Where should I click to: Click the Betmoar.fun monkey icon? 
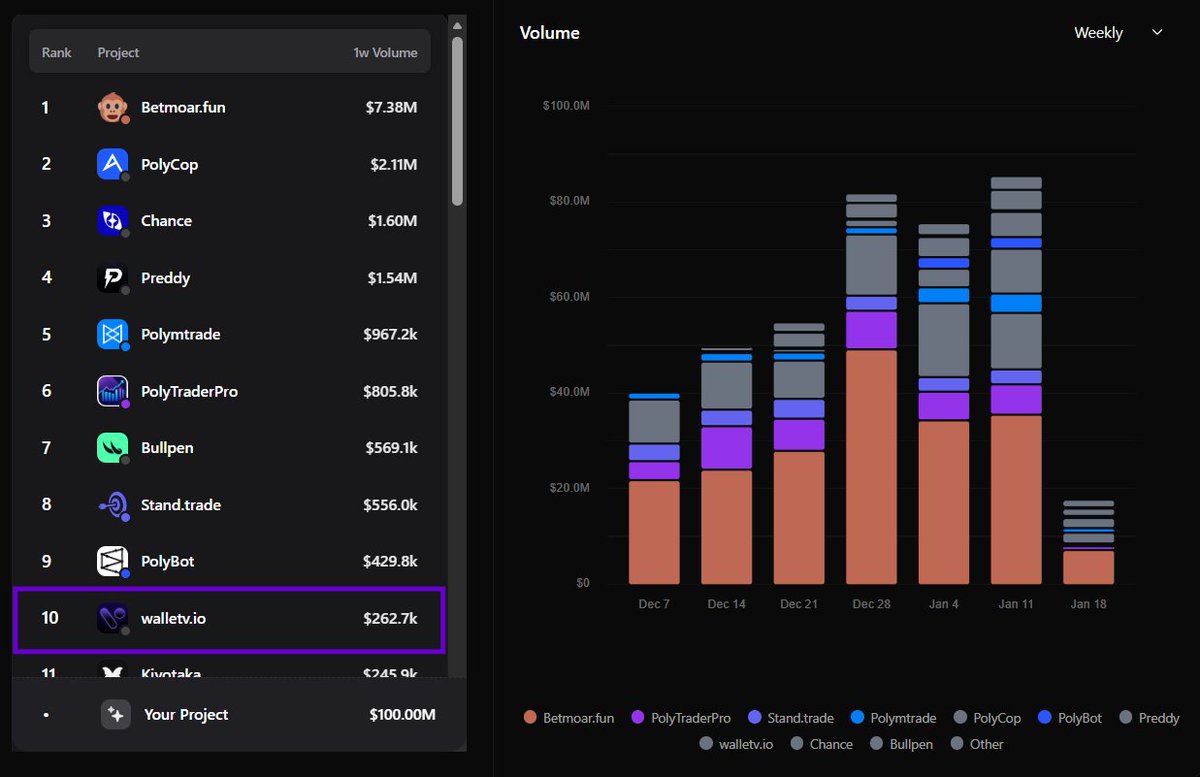tap(111, 107)
